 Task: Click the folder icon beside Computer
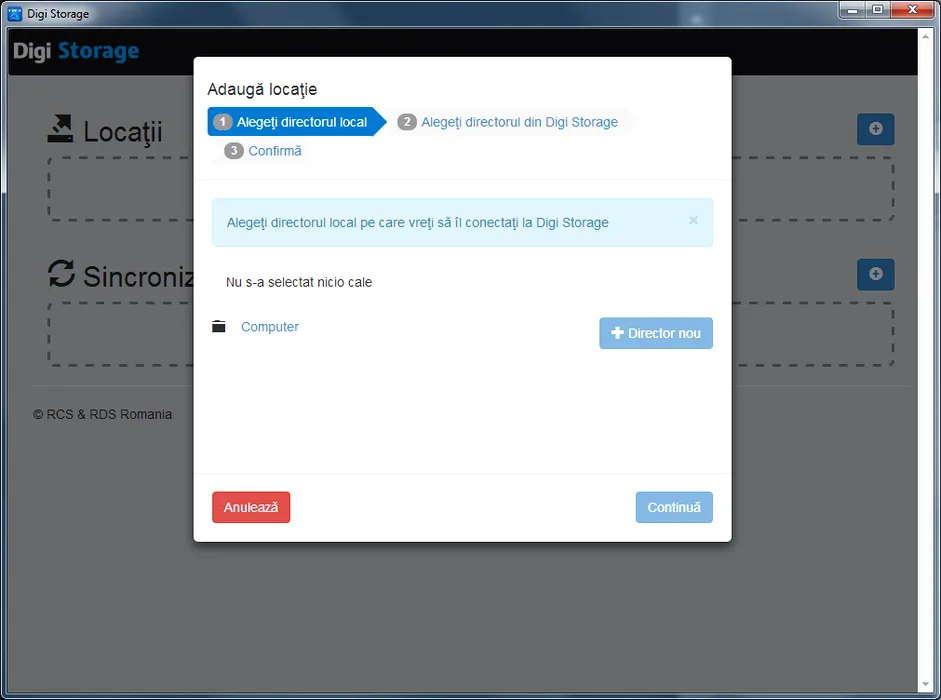219,327
